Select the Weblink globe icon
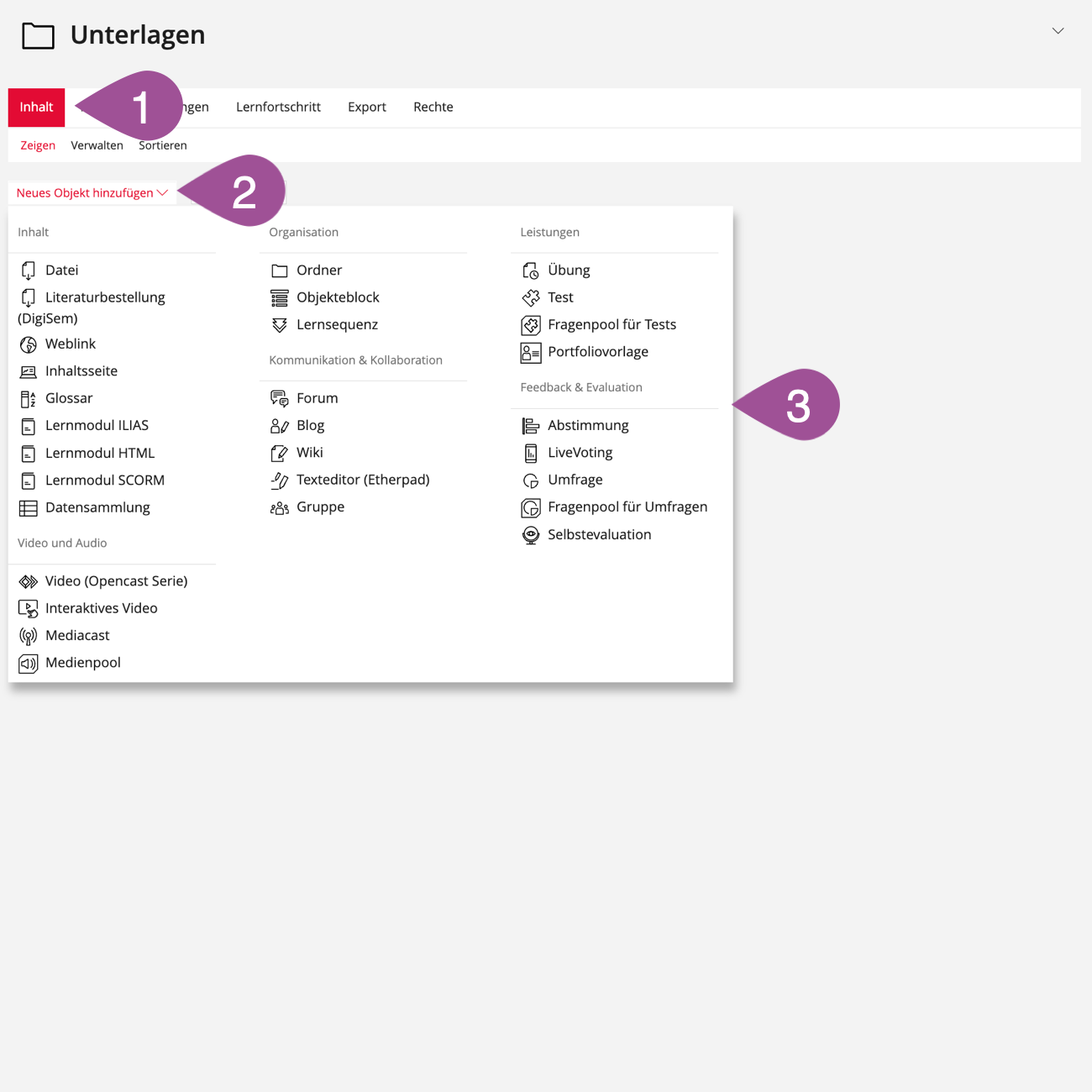The height and width of the screenshot is (1092, 1092). tap(28, 344)
